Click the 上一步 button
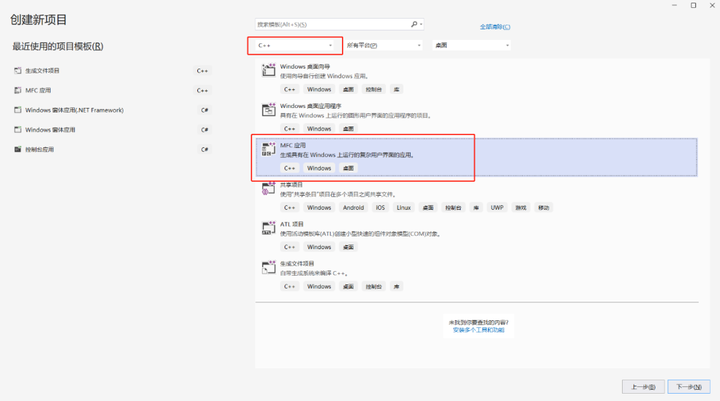 (x=643, y=387)
